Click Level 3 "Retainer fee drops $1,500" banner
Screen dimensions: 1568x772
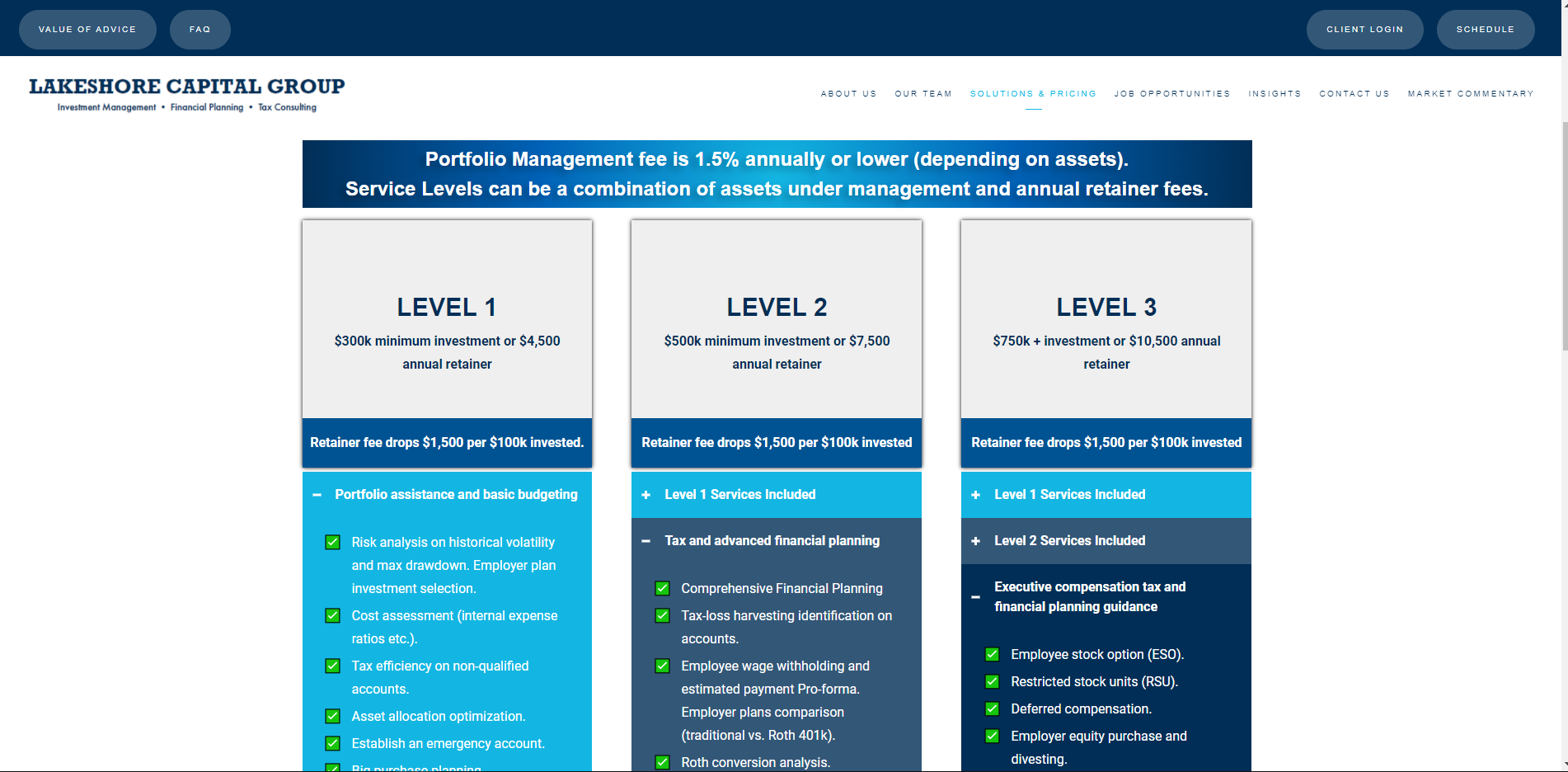tap(1106, 443)
